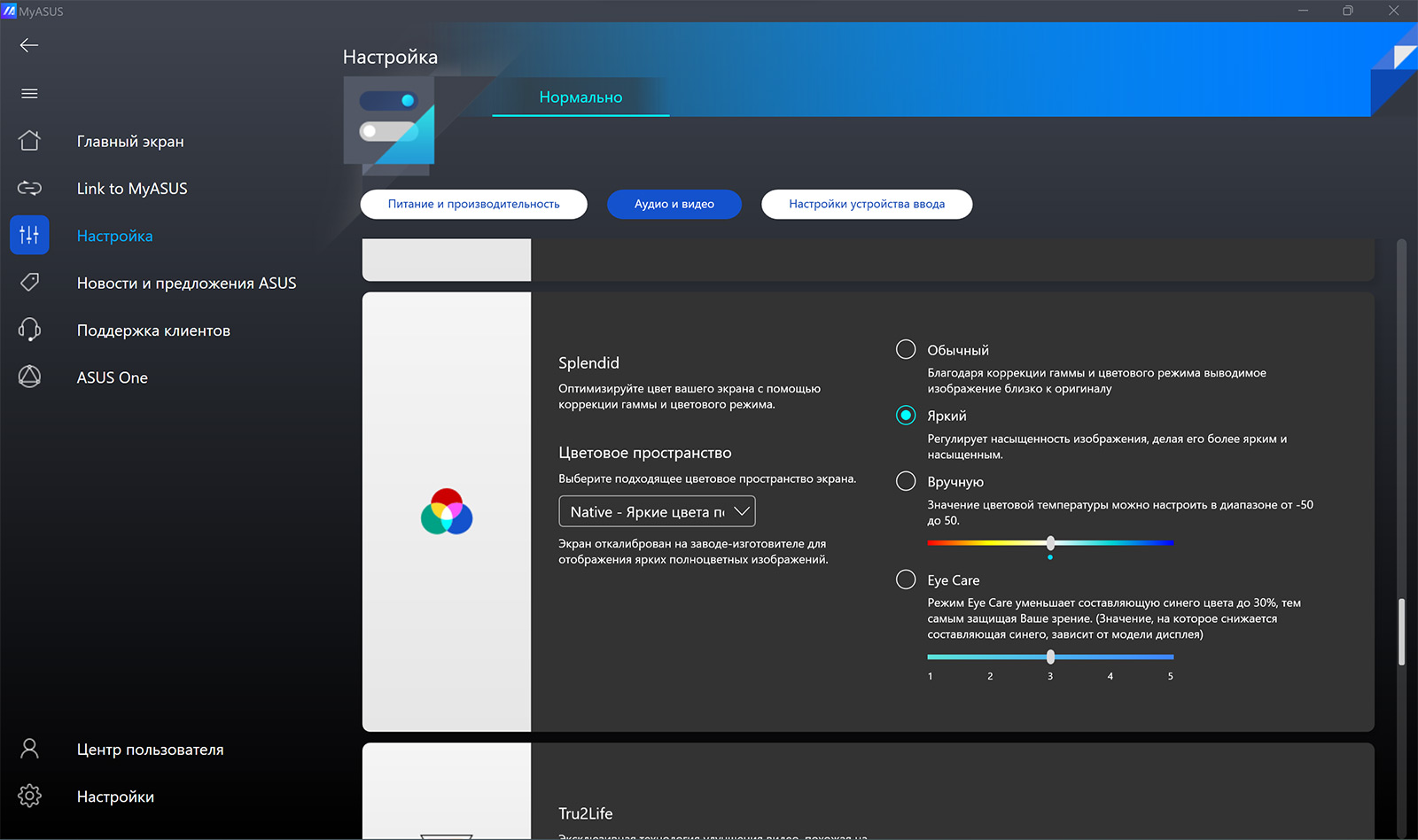
Task: Click the Настройка page title
Action: pos(390,57)
